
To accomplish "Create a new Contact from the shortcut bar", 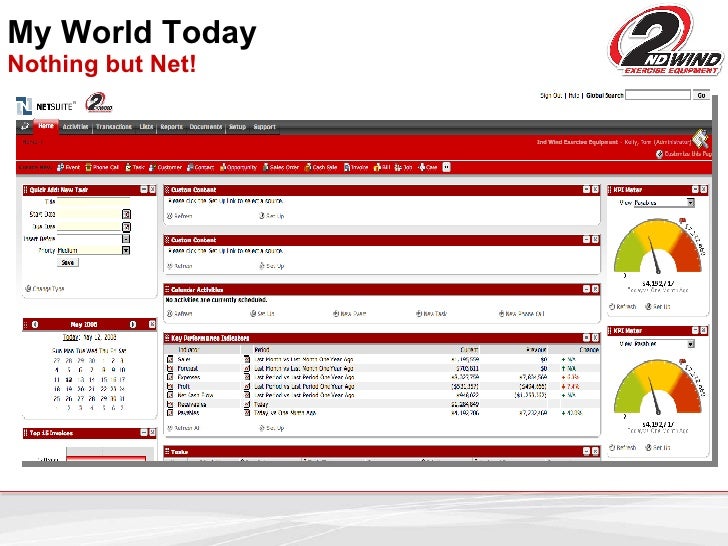I will pos(200,167).
